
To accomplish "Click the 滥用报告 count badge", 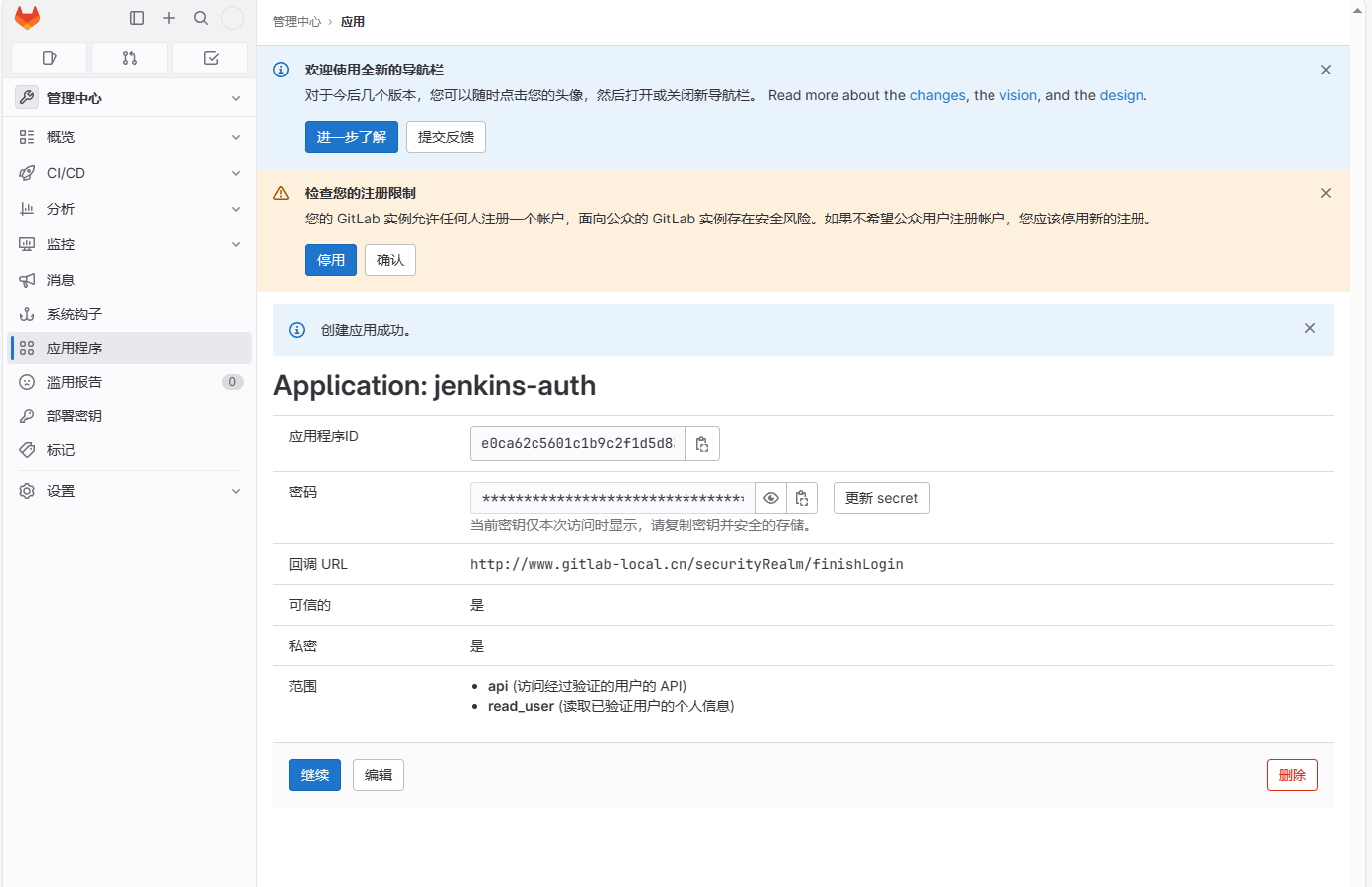I will point(232,382).
